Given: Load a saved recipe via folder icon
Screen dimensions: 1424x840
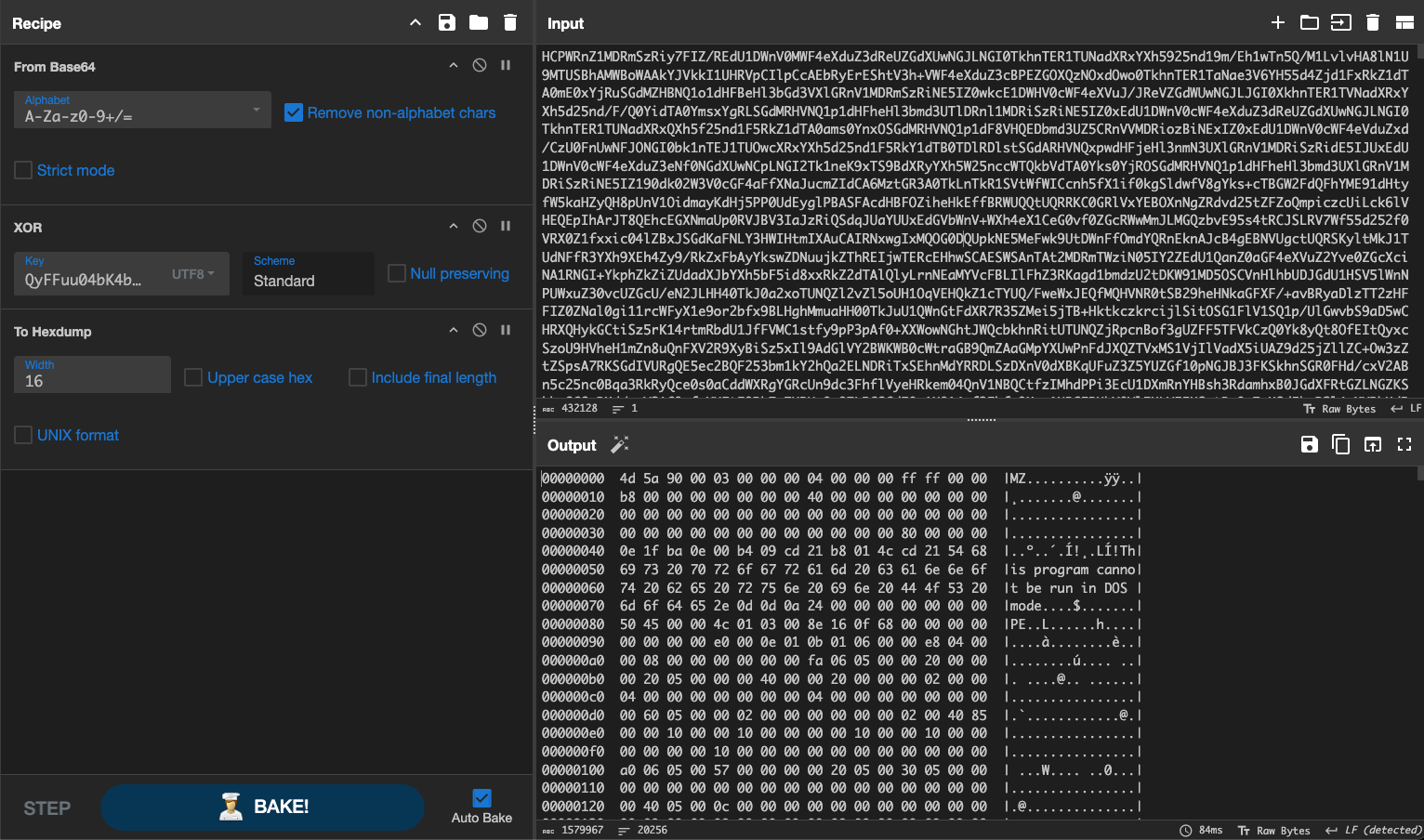Looking at the screenshot, I should [479, 23].
